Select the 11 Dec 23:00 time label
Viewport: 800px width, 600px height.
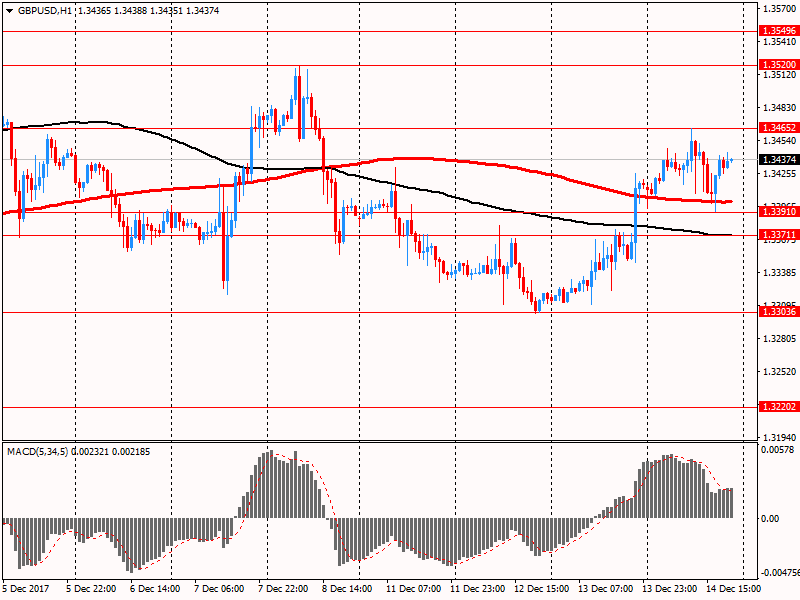[478, 588]
